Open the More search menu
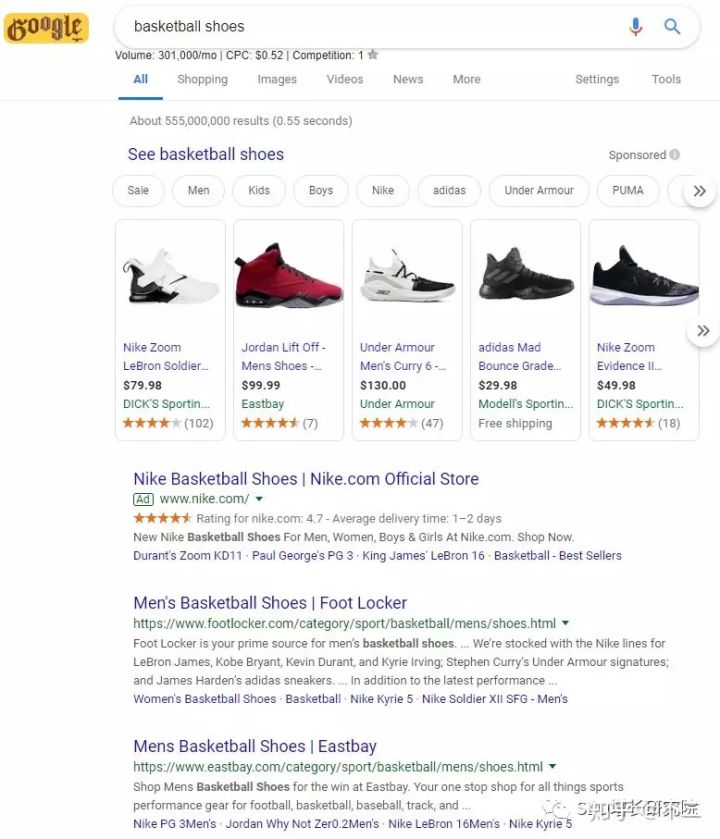 click(466, 80)
